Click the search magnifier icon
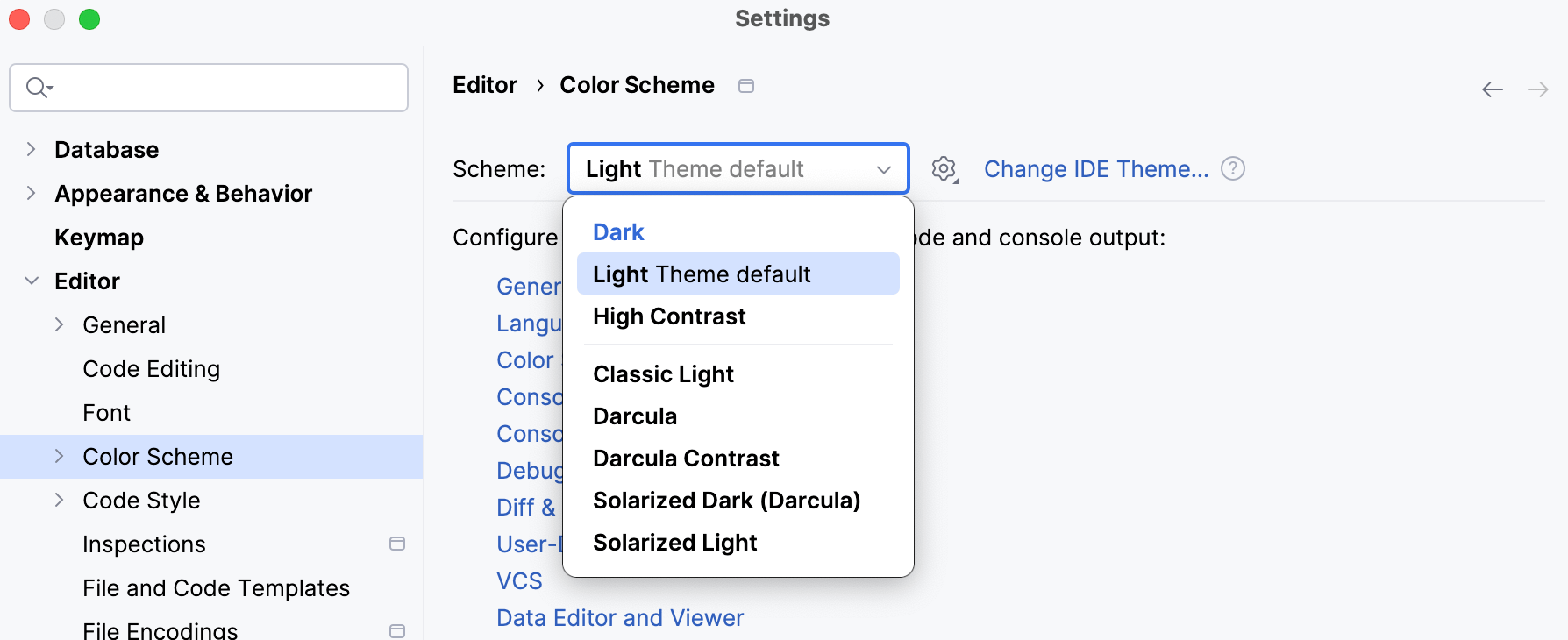The width and height of the screenshot is (1568, 640). coord(36,88)
